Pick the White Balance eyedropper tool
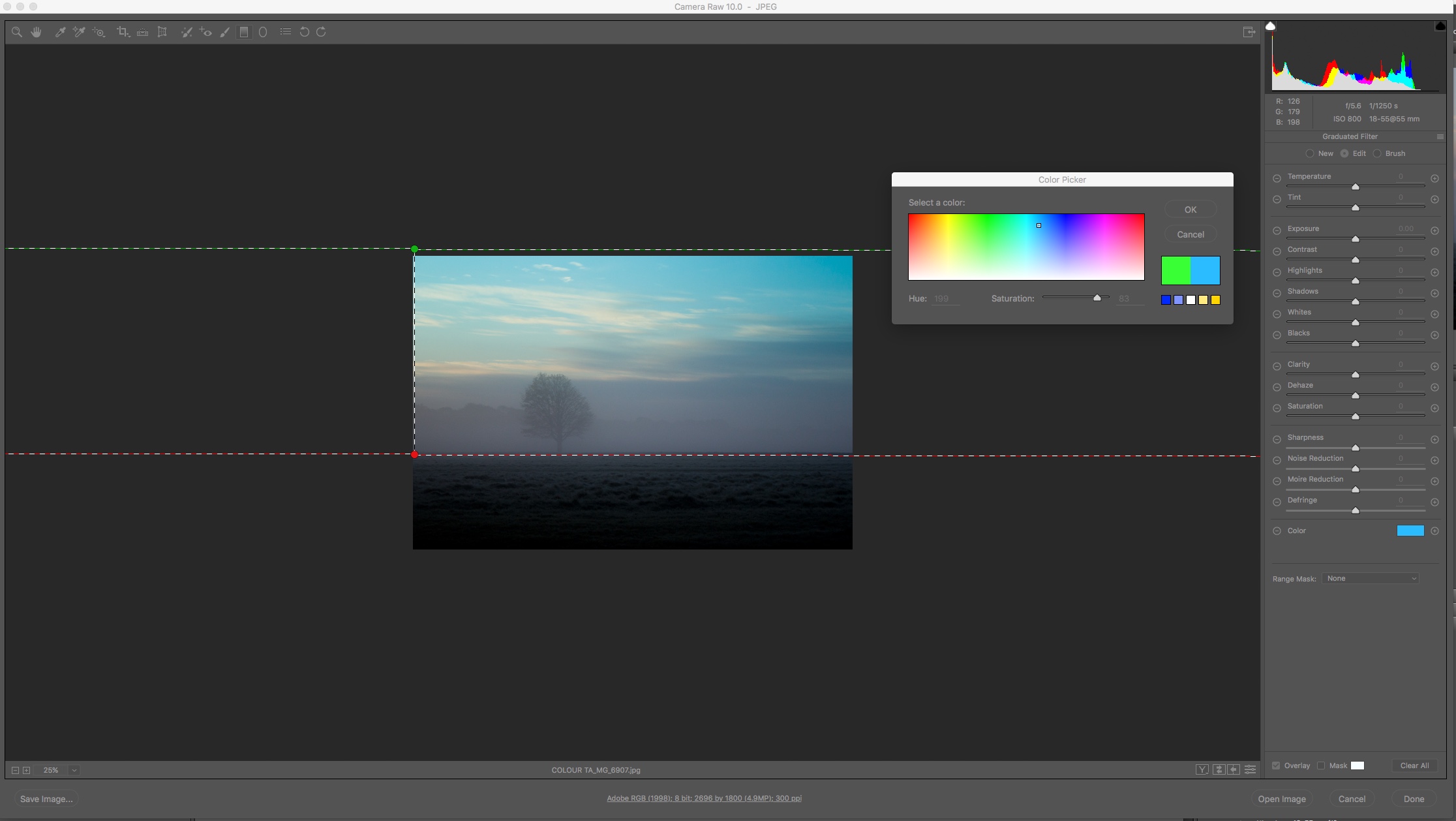Viewport: 1456px width, 821px height. pos(60,32)
